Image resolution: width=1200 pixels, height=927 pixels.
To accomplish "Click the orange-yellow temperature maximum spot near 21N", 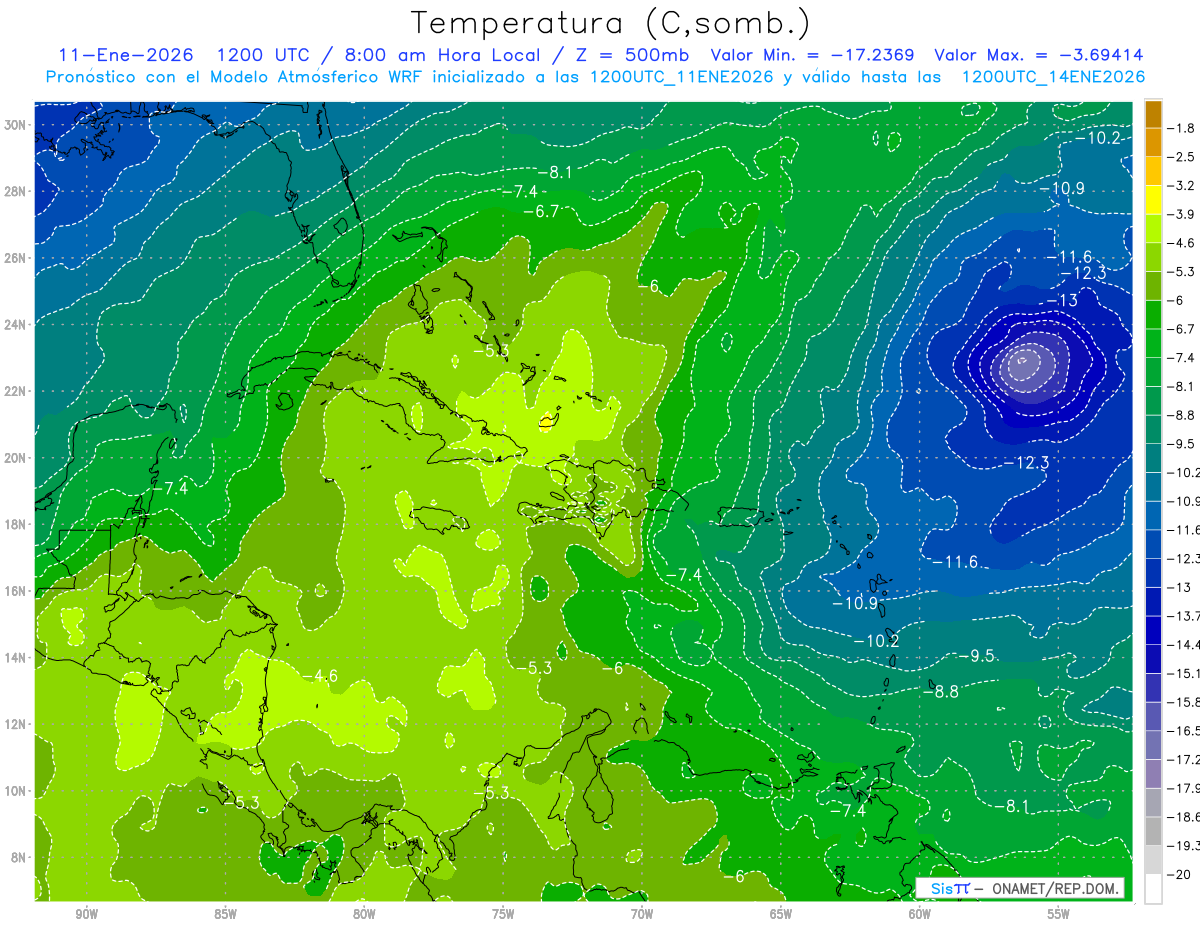I will click(x=546, y=423).
